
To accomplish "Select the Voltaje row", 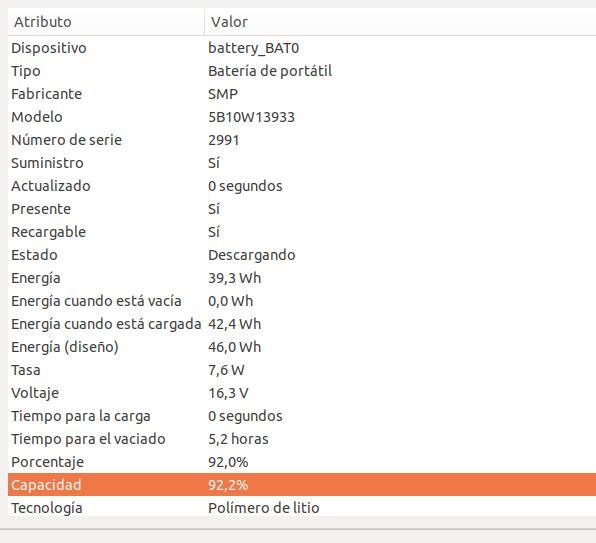I will point(302,393).
